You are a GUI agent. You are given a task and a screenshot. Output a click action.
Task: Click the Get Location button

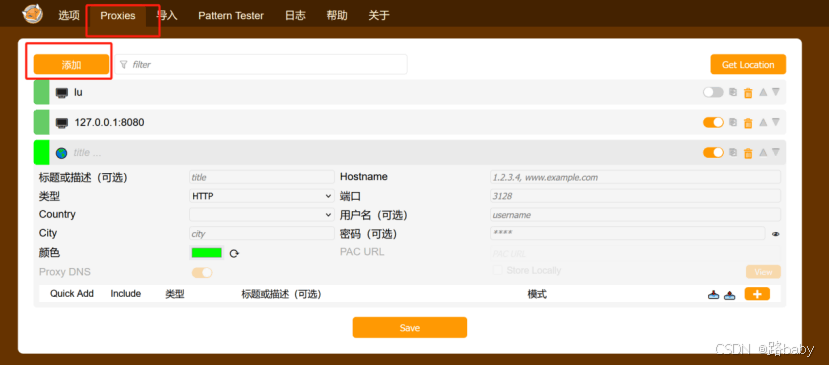(748, 65)
